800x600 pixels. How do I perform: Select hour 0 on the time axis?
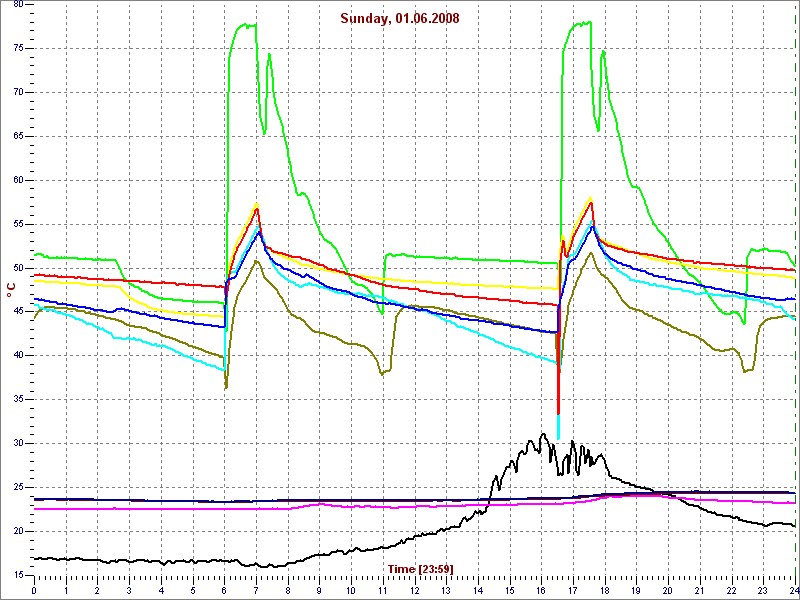pos(34,591)
